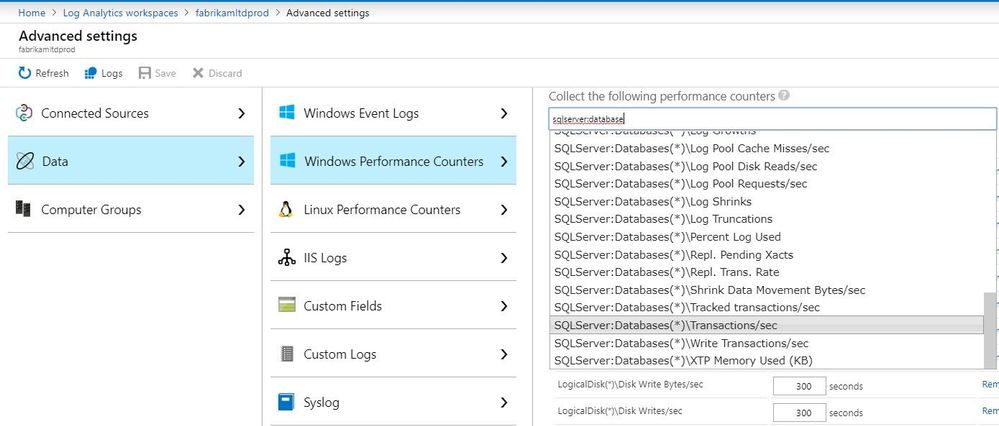This screenshot has height=426, width=999.
Task: Click the help question mark icon
Action: click(x=784, y=96)
